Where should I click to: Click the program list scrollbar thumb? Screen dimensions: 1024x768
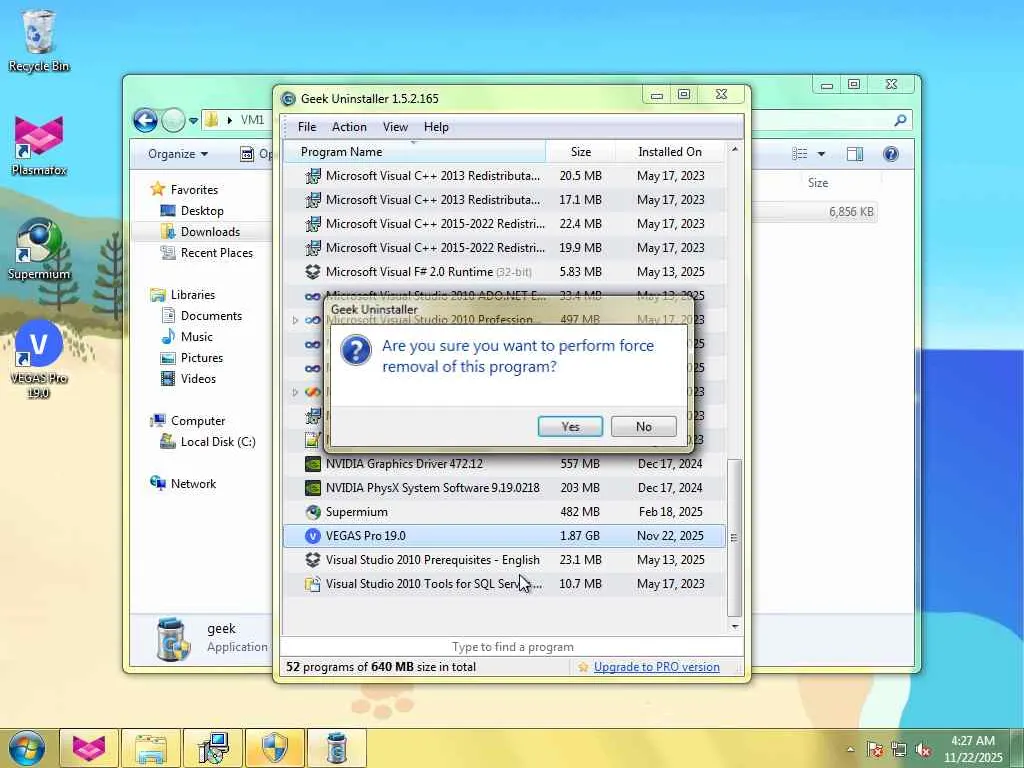pyautogui.click(x=735, y=537)
